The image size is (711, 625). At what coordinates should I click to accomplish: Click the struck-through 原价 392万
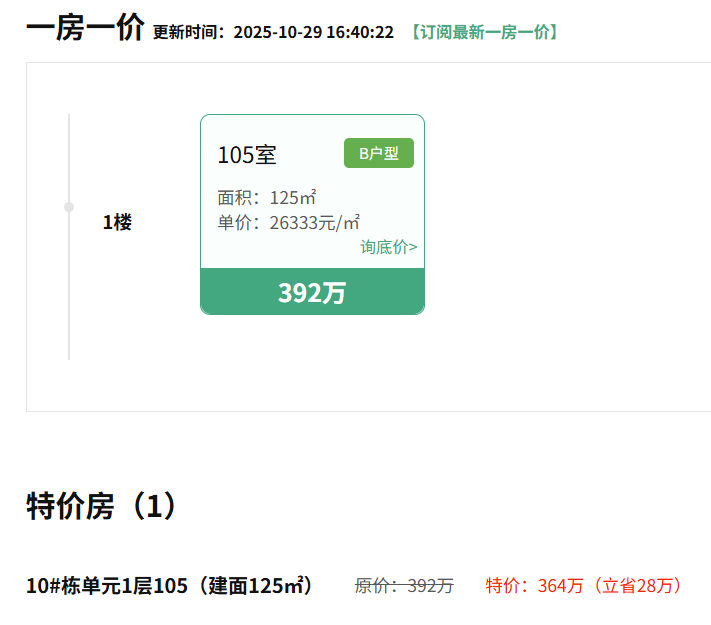pos(404,586)
